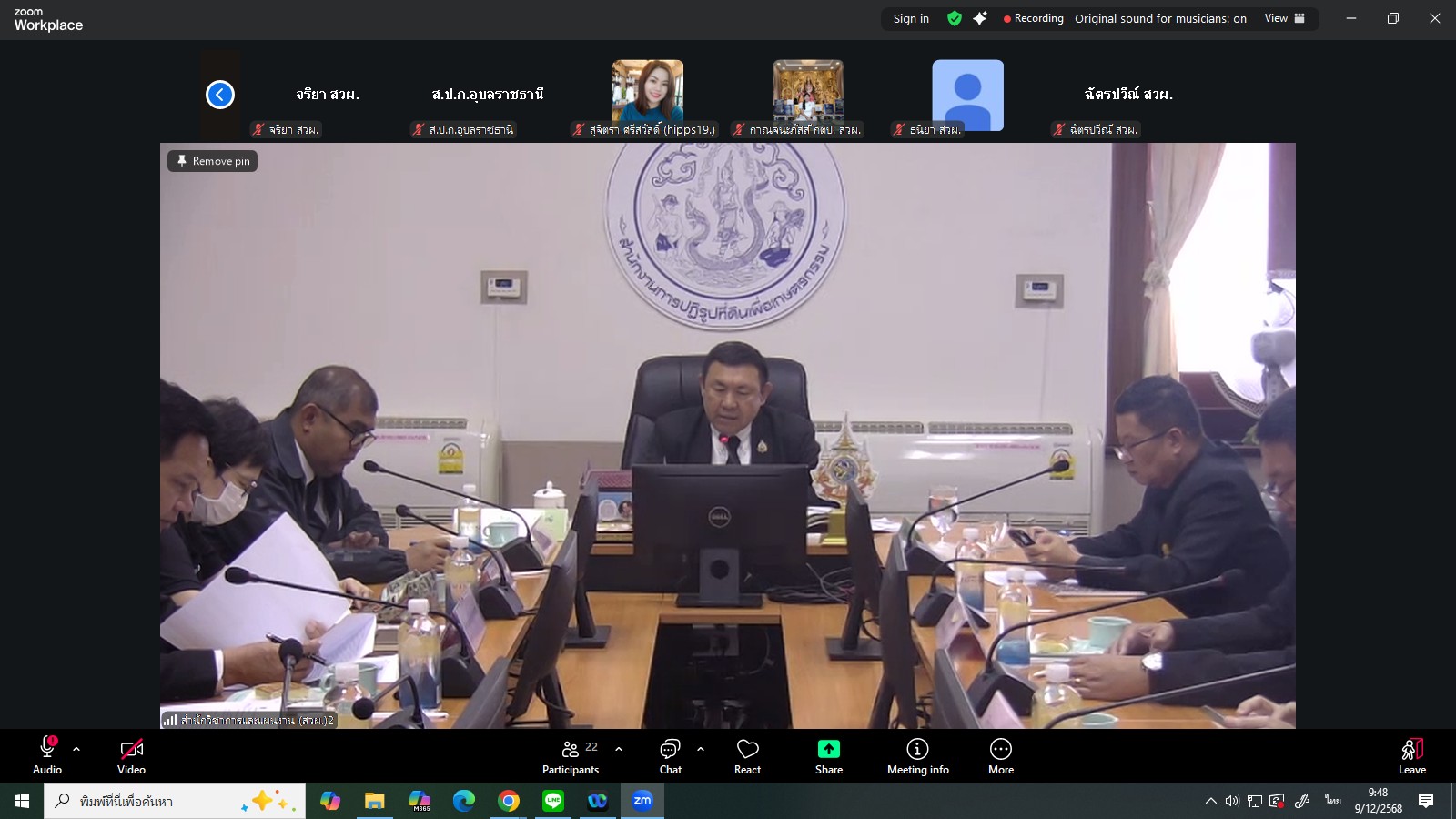1456x819 pixels.
Task: Click the green Share screen icon
Action: click(x=828, y=749)
